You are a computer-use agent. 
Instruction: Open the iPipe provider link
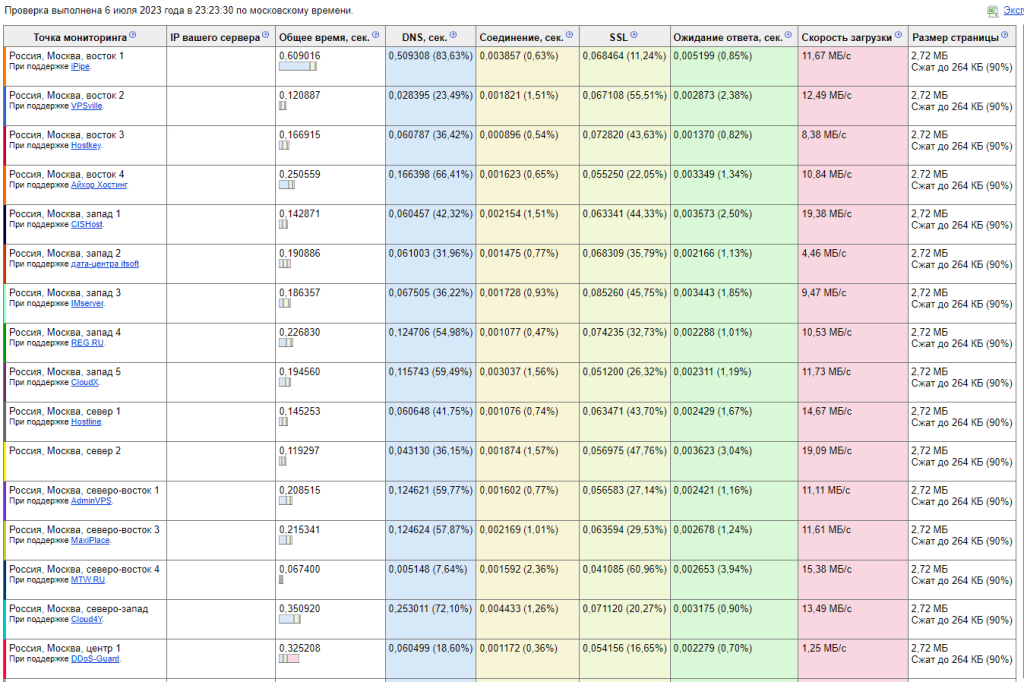point(80,67)
